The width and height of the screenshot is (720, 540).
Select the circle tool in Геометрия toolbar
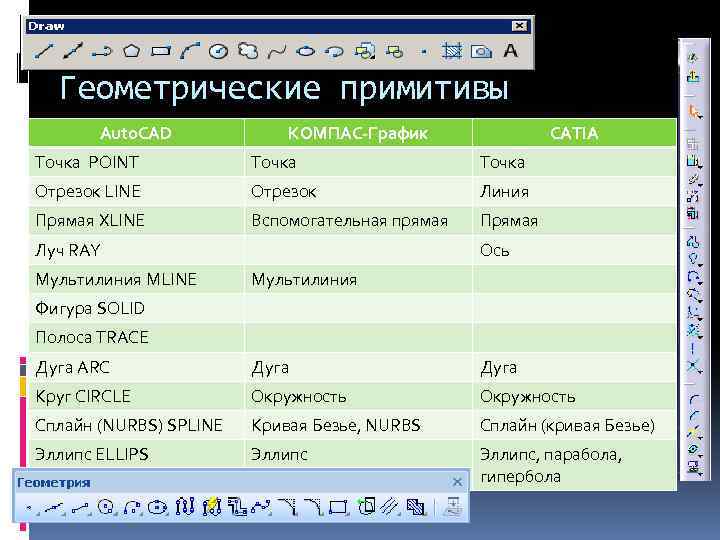click(x=106, y=507)
